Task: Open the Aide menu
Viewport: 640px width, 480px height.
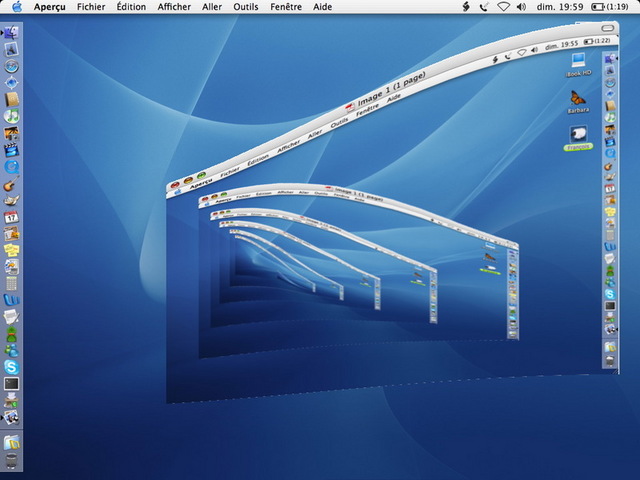Action: click(x=322, y=7)
